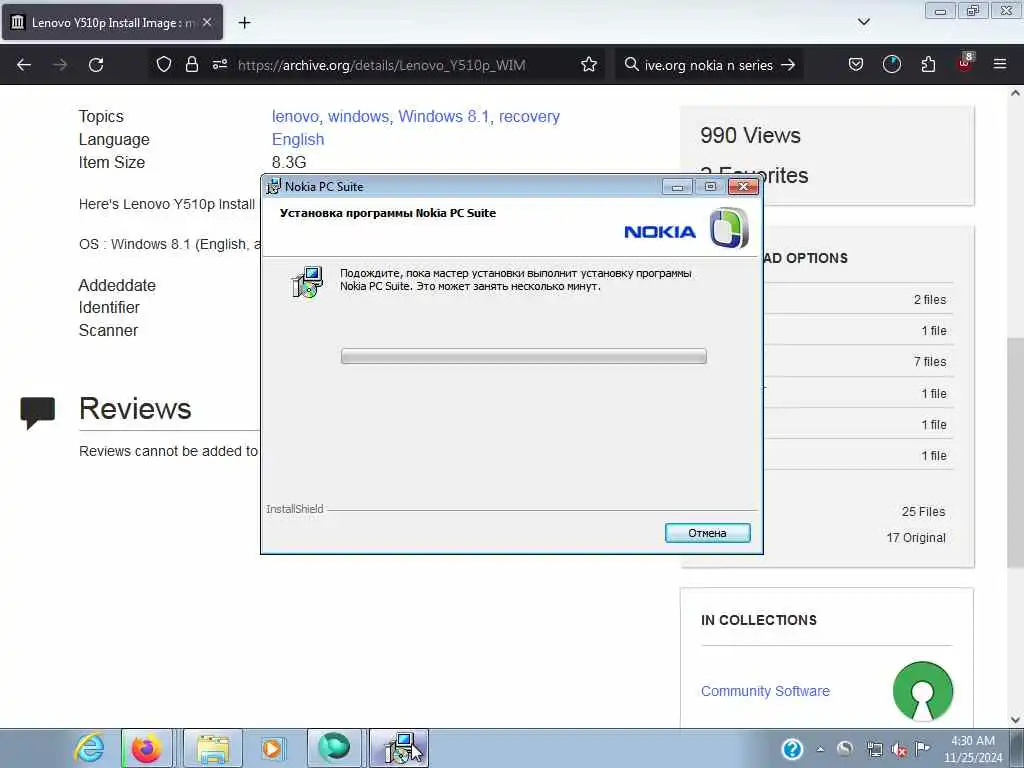Open Windows Media Player in taskbar
Image resolution: width=1024 pixels, height=768 pixels.
[x=272, y=748]
